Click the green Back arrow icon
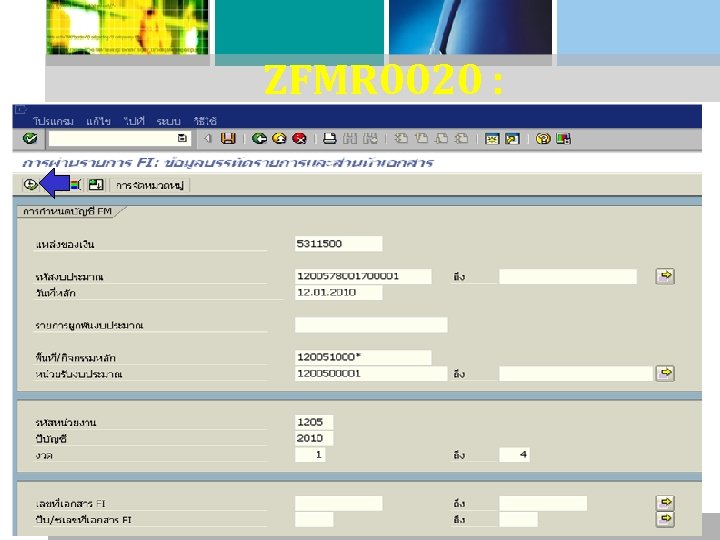This screenshot has width=720, height=540. point(259,138)
